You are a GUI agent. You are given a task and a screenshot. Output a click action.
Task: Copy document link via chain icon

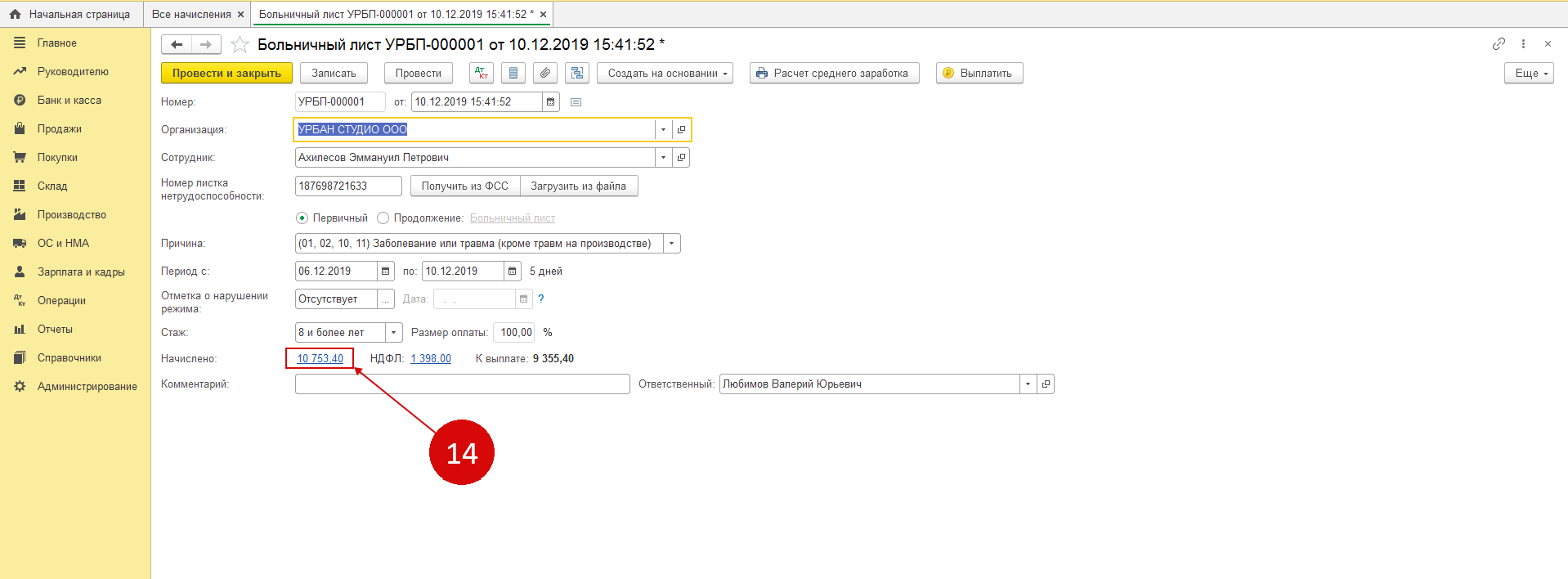pyautogui.click(x=1498, y=44)
